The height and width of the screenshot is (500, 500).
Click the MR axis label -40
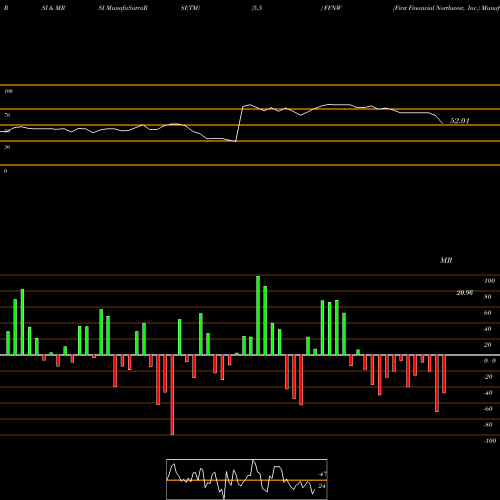pos(488,393)
